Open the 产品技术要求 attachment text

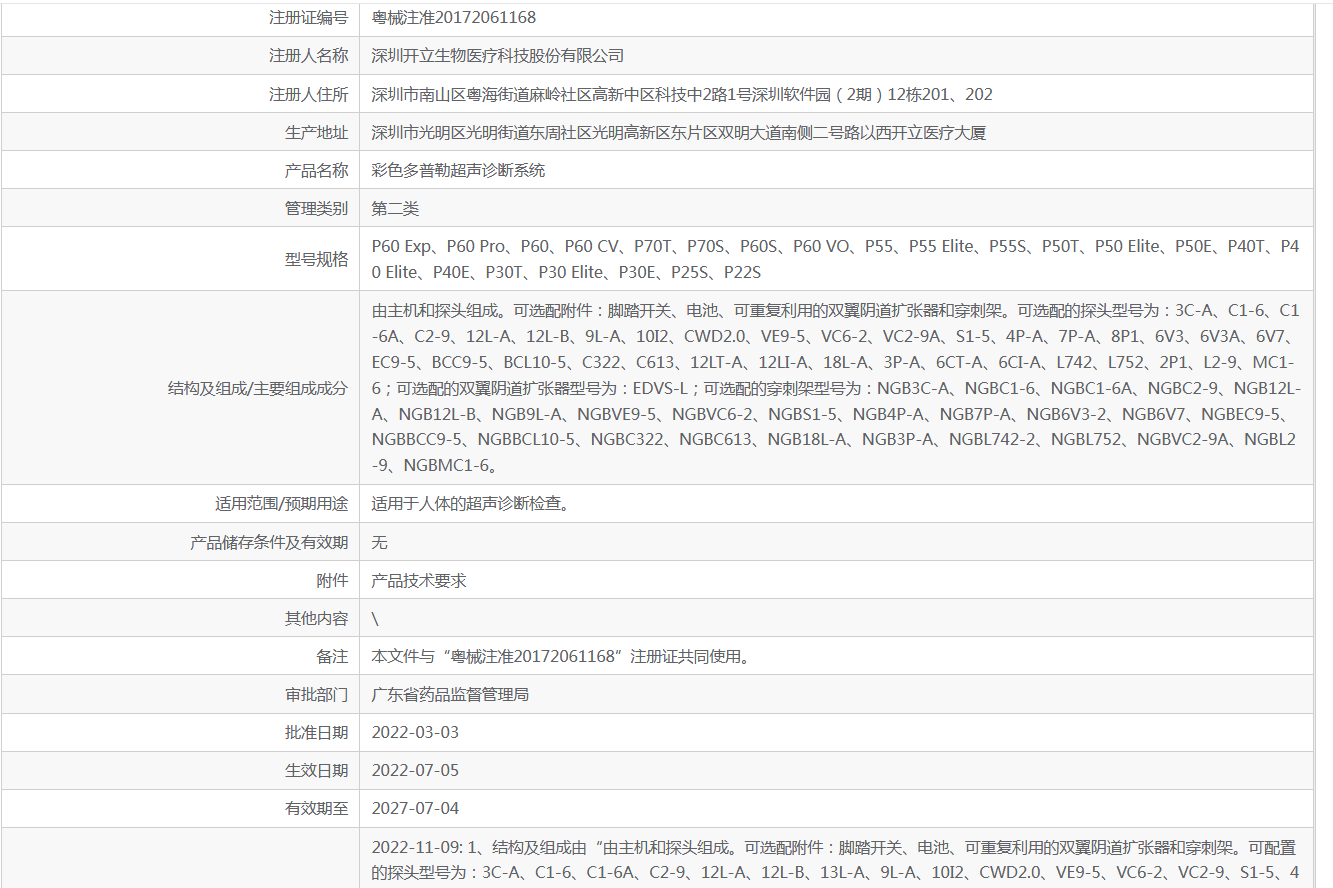(418, 580)
